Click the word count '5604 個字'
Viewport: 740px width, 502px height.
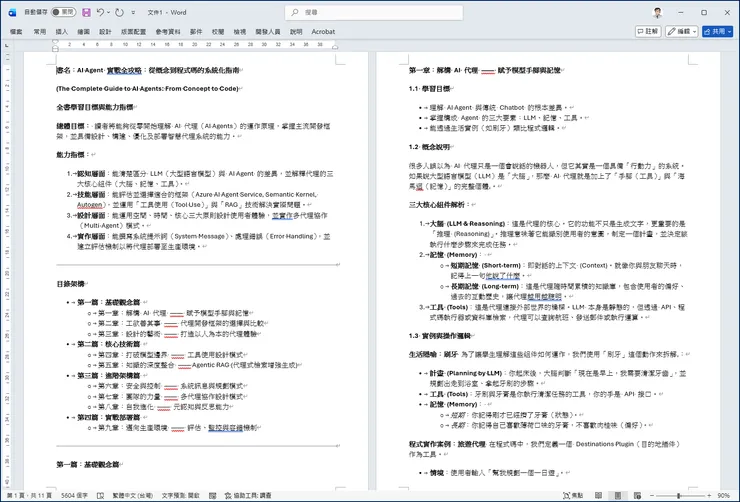pos(74,495)
